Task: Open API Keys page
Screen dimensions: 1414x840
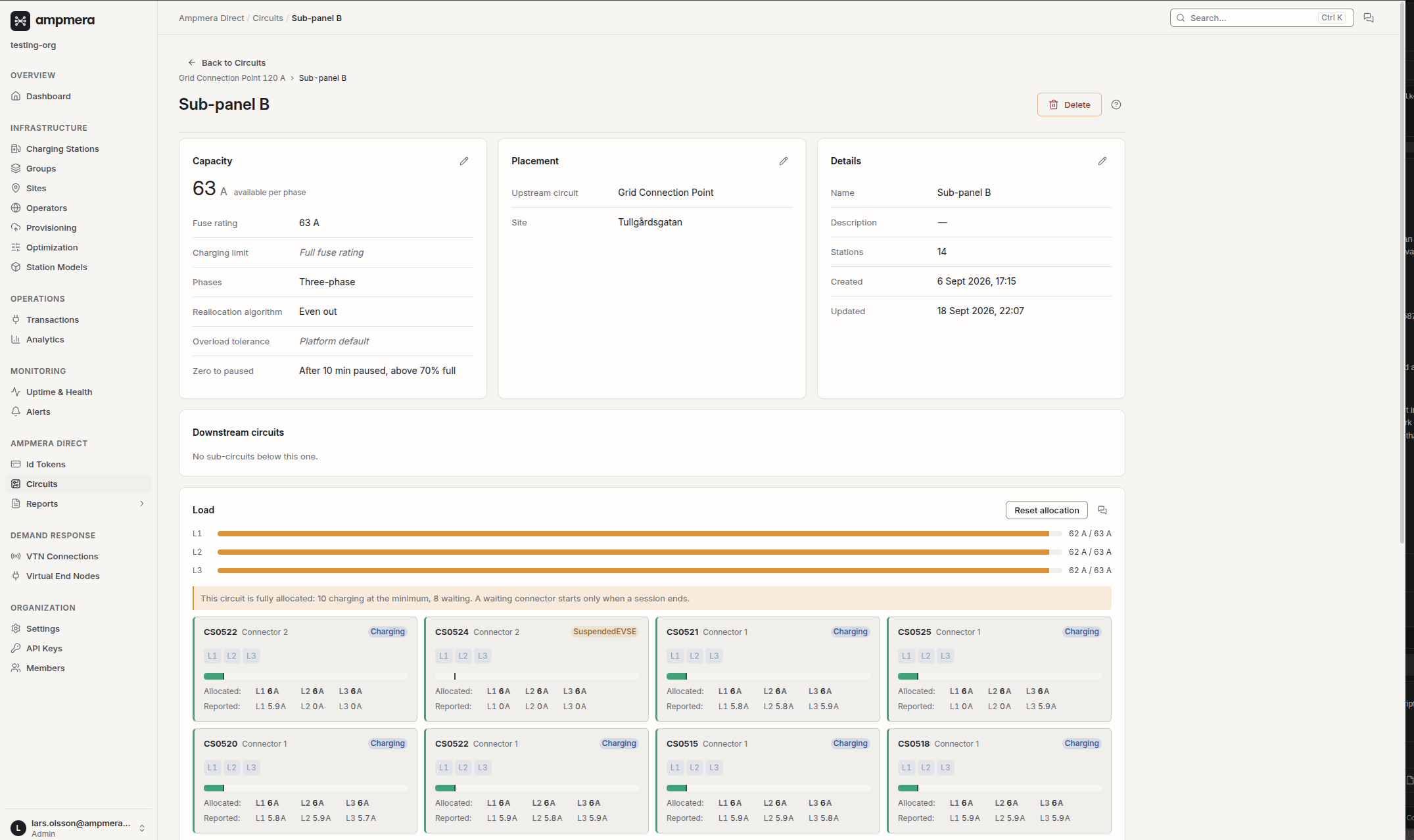Action: click(78, 648)
